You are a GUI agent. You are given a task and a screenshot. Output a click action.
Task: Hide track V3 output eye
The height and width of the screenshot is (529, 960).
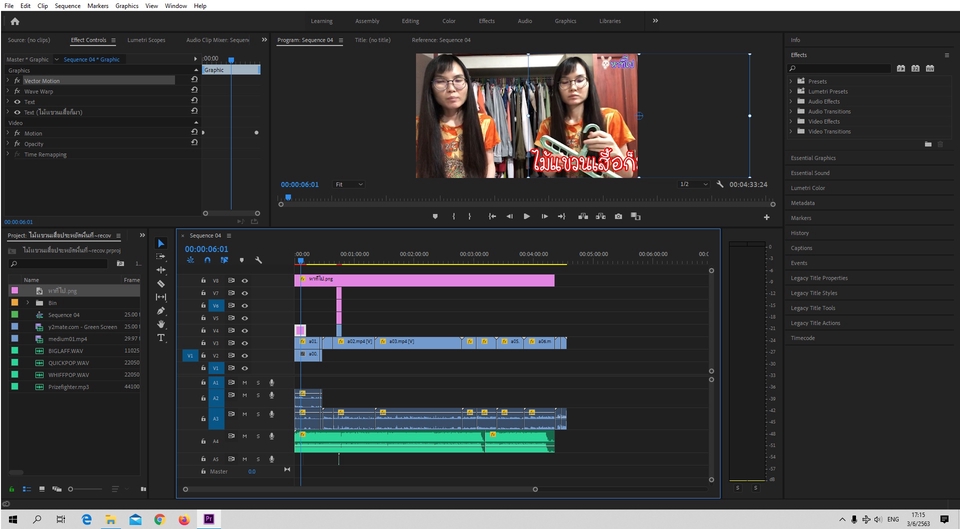[244, 343]
